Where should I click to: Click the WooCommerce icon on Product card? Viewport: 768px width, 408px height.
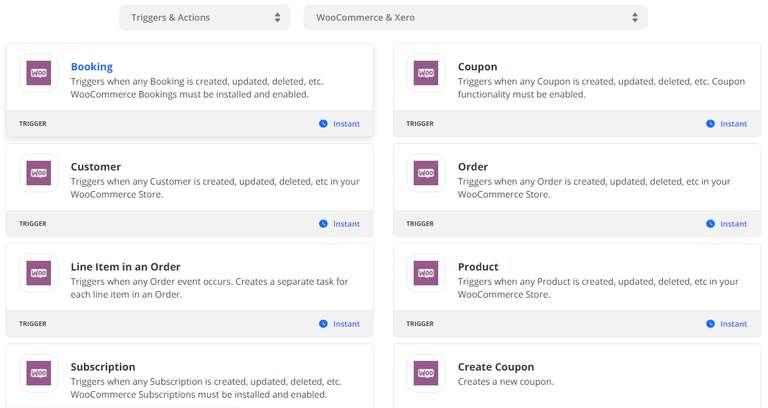coord(426,273)
